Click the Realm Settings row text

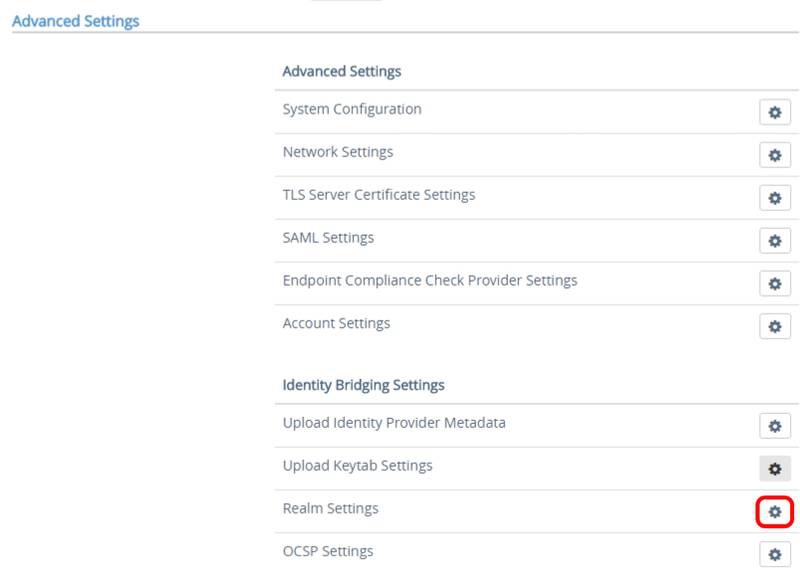point(330,509)
